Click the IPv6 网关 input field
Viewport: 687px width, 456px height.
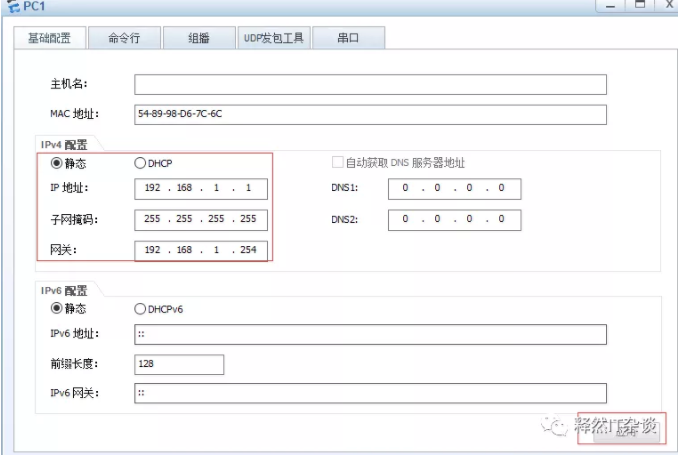click(x=370, y=393)
